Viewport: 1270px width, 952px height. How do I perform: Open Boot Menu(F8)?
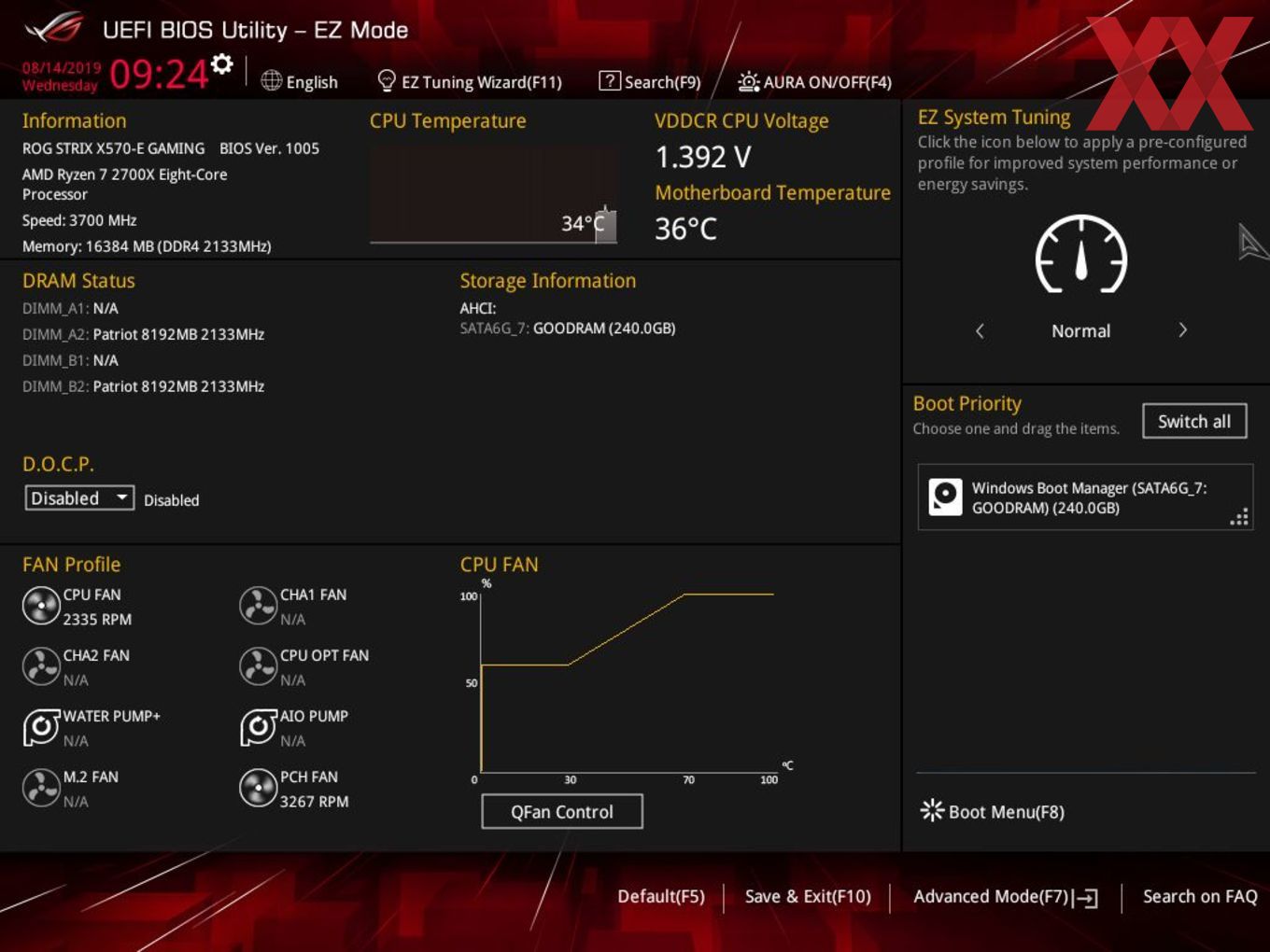[x=1007, y=812]
